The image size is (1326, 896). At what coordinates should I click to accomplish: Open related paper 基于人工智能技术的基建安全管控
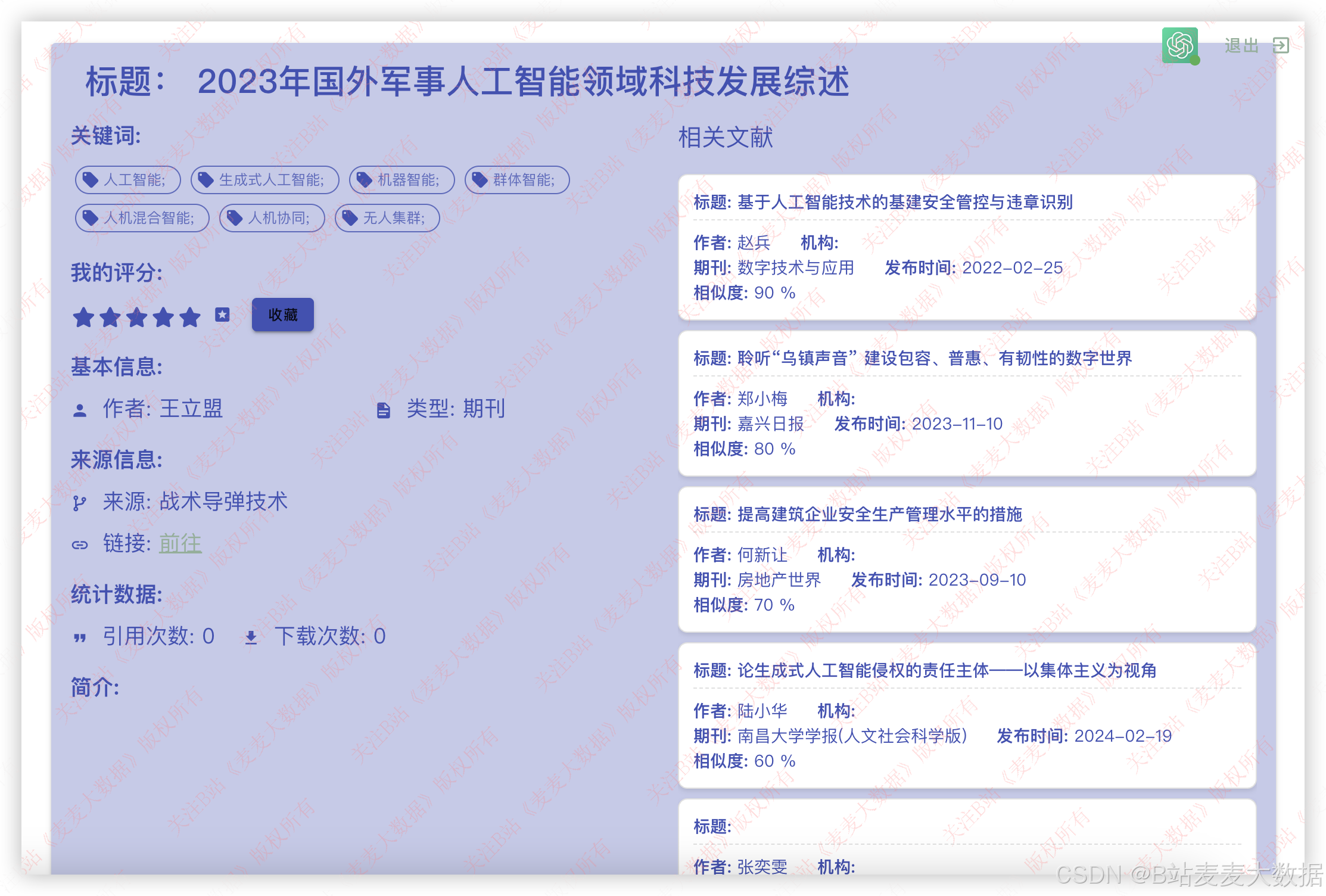click(904, 203)
